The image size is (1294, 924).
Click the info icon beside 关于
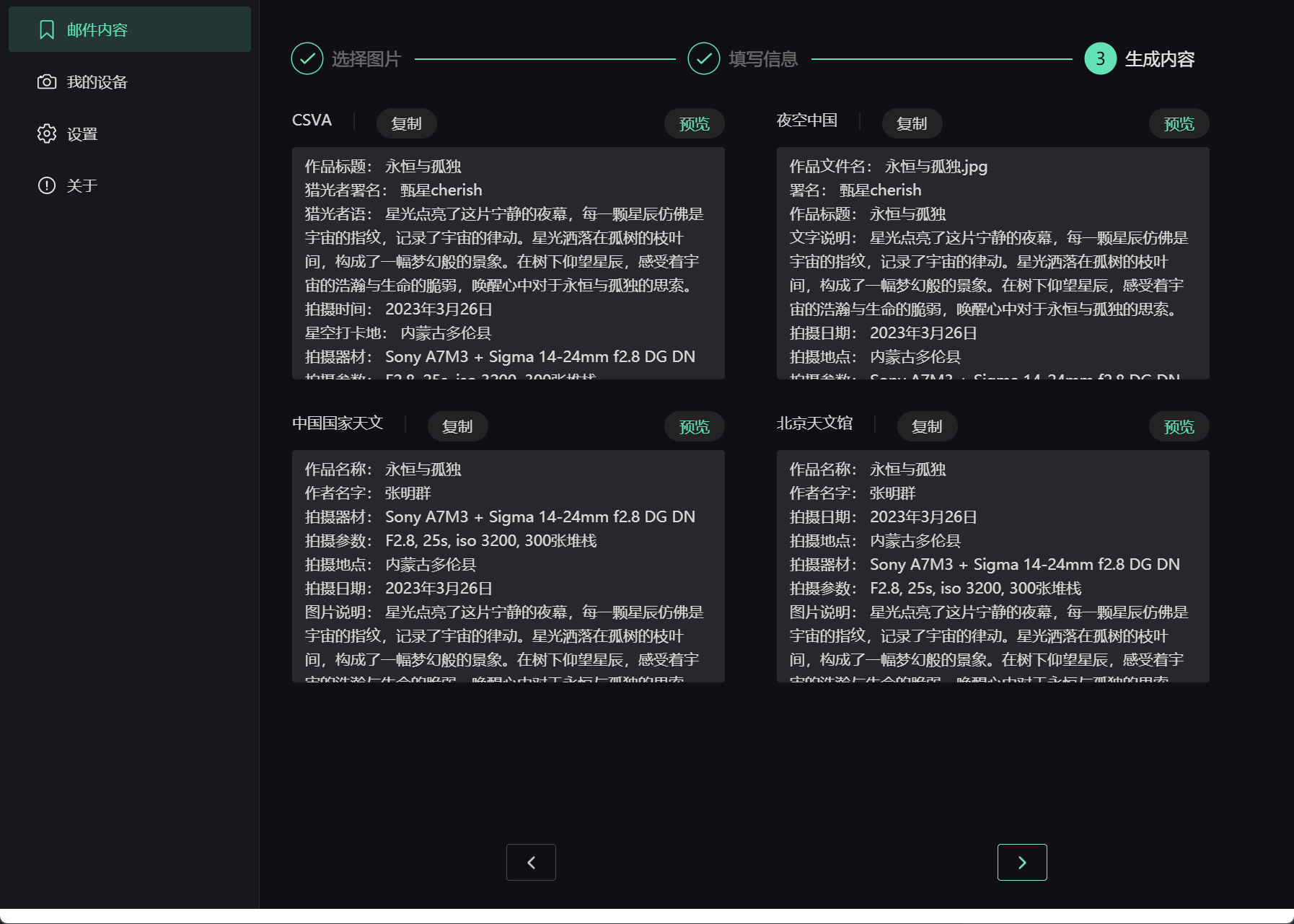[x=46, y=185]
